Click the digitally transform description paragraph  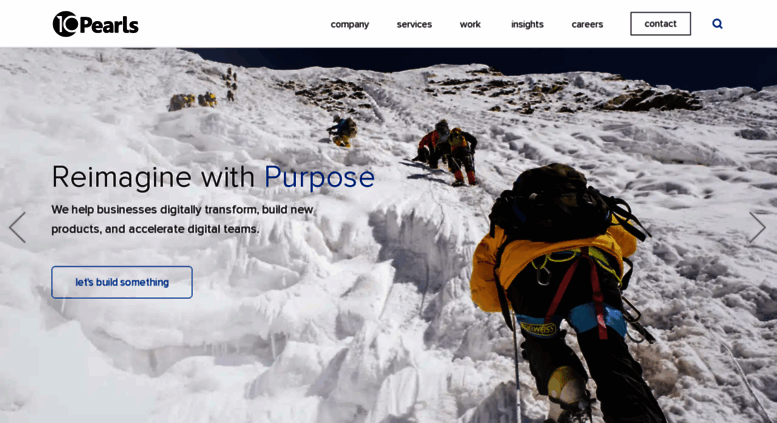182,219
